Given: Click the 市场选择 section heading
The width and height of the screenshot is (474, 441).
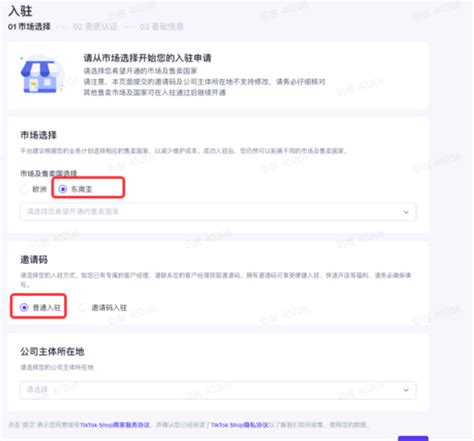Looking at the screenshot, I should (39, 135).
